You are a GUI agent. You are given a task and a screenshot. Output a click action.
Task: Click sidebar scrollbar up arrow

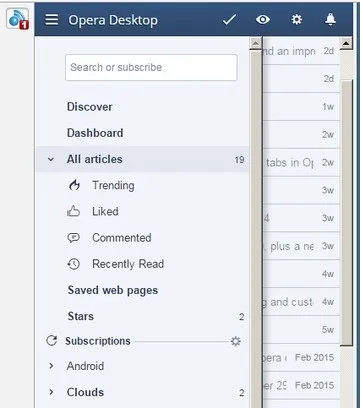tap(256, 43)
